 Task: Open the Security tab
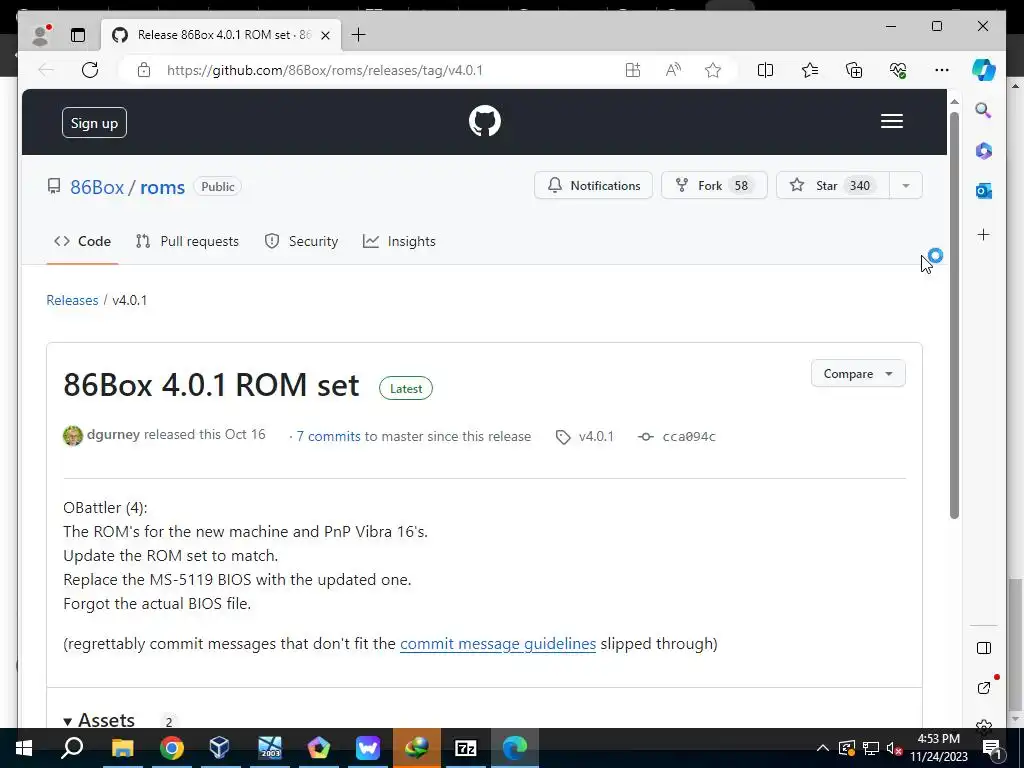tap(301, 242)
